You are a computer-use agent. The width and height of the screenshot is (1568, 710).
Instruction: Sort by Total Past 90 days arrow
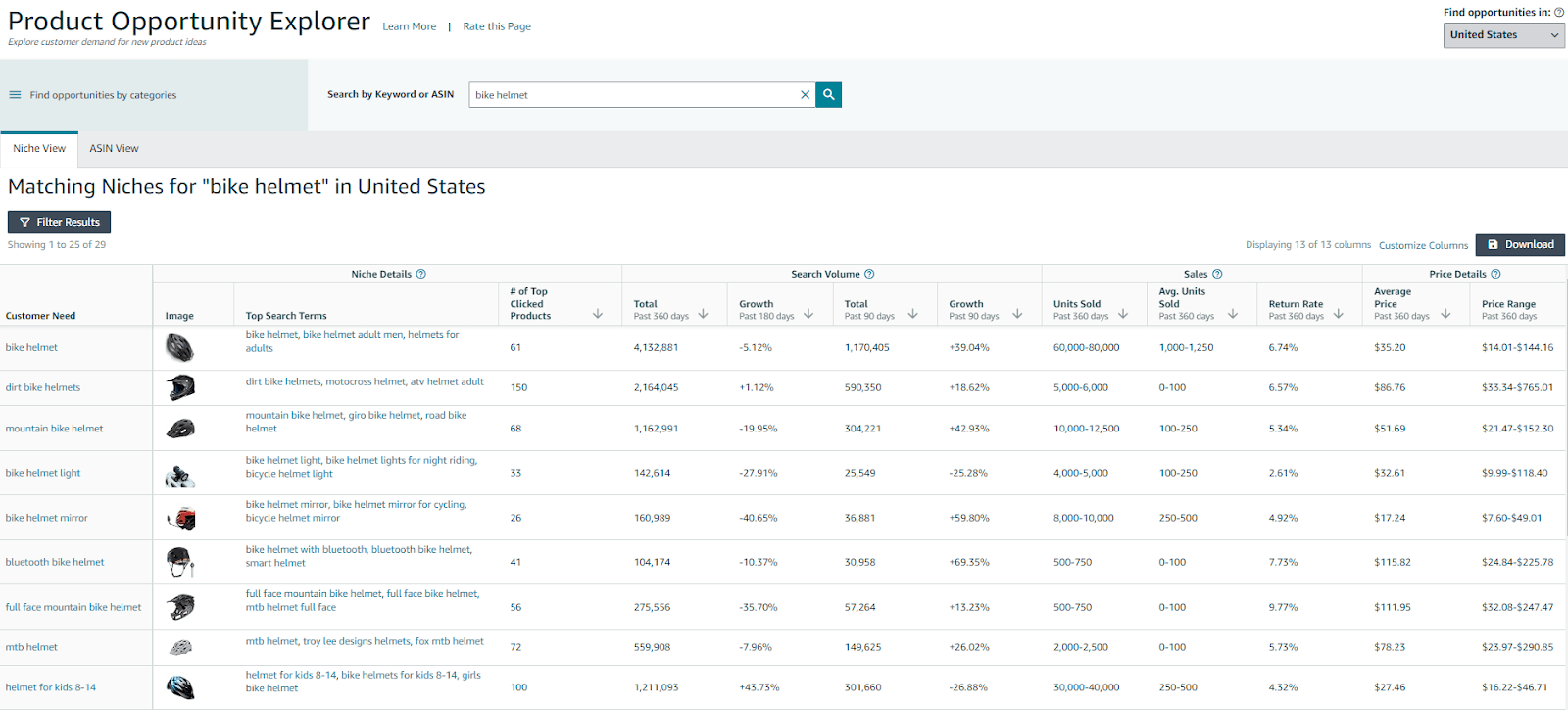912,314
